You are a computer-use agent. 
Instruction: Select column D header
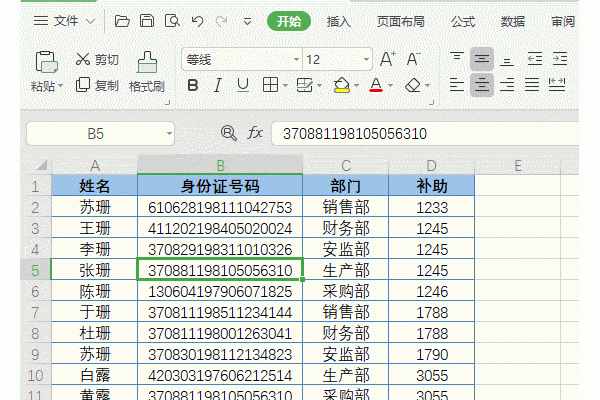tap(432, 165)
